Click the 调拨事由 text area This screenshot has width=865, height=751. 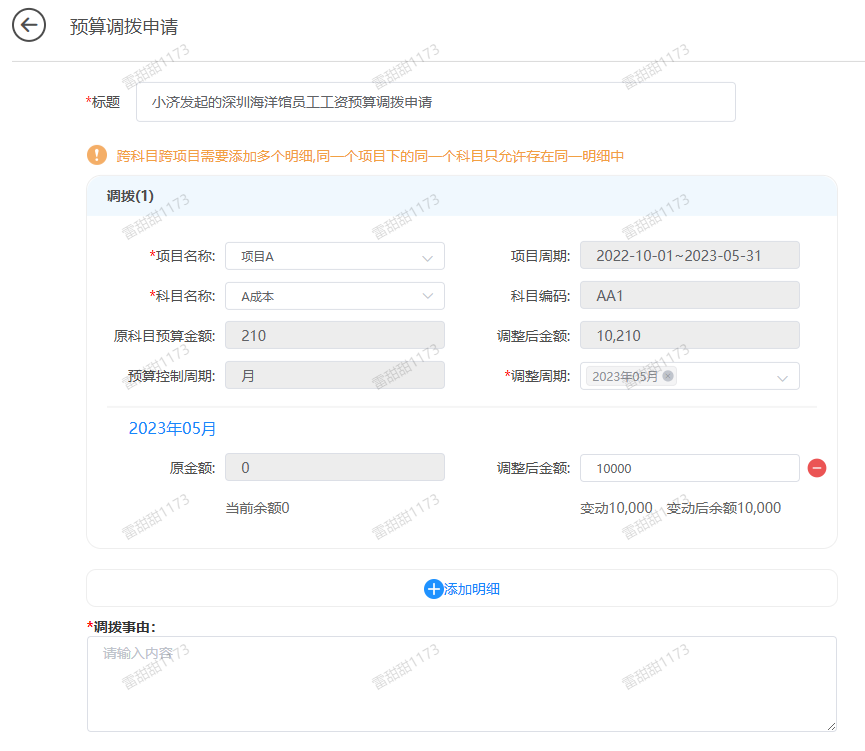coord(462,684)
